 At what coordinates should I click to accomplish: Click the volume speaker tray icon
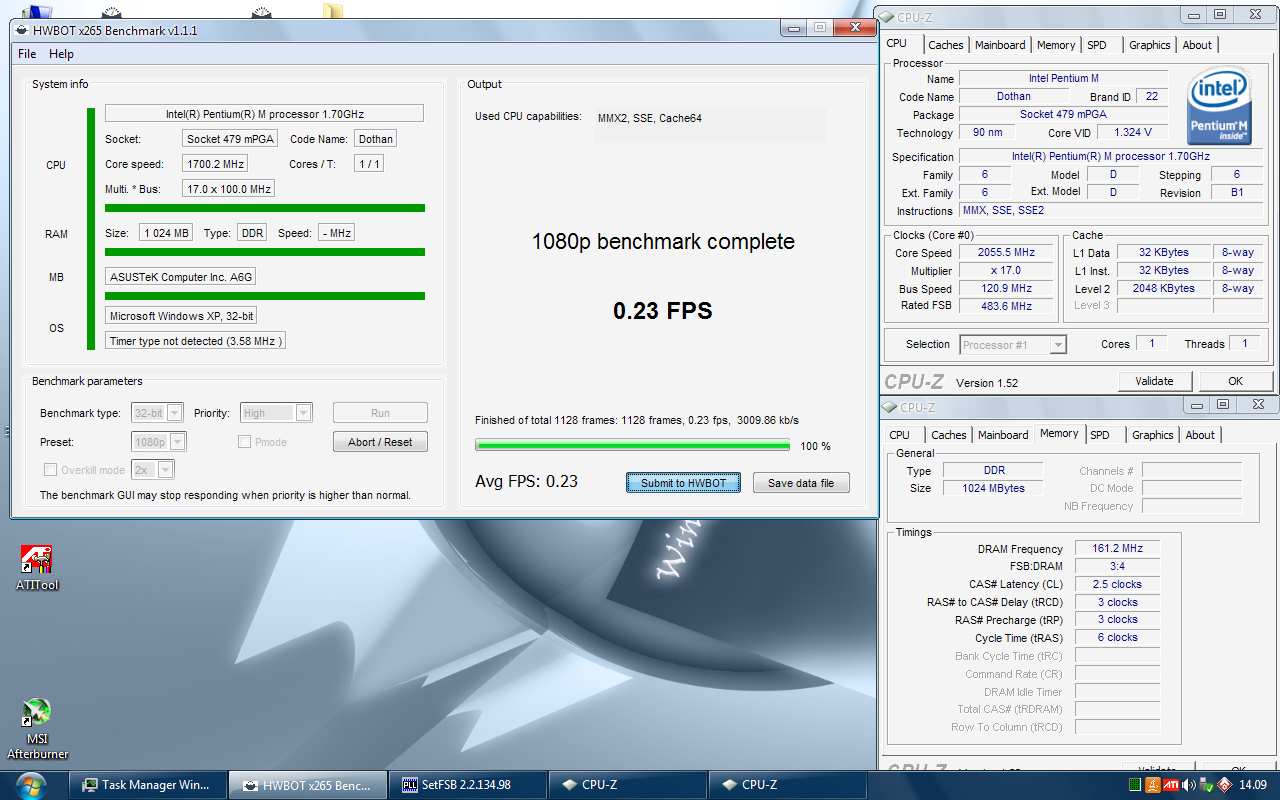[1188, 785]
